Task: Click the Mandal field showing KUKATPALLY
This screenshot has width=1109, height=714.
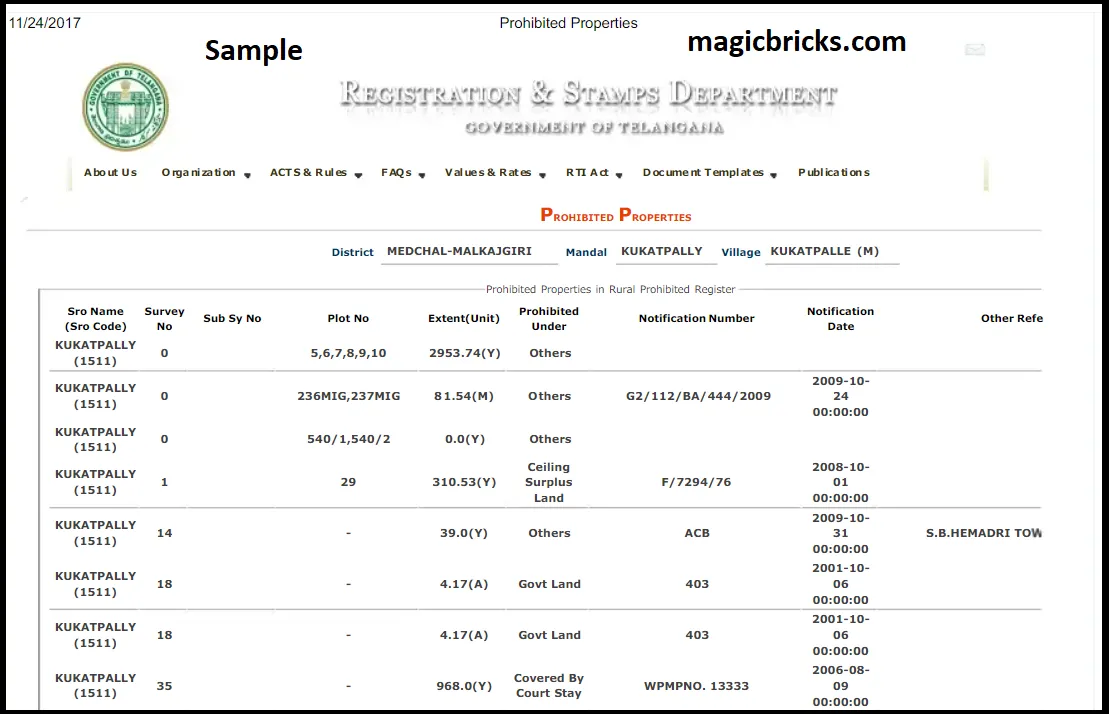Action: click(662, 252)
